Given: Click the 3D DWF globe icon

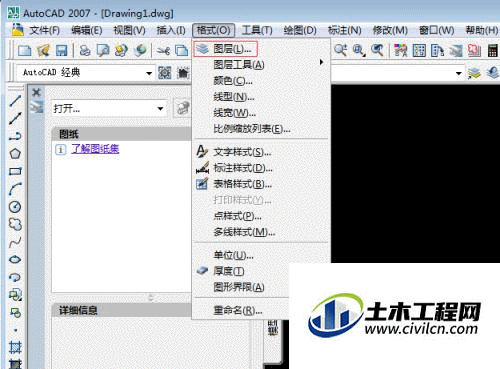Looking at the screenshot, I should [140, 51].
